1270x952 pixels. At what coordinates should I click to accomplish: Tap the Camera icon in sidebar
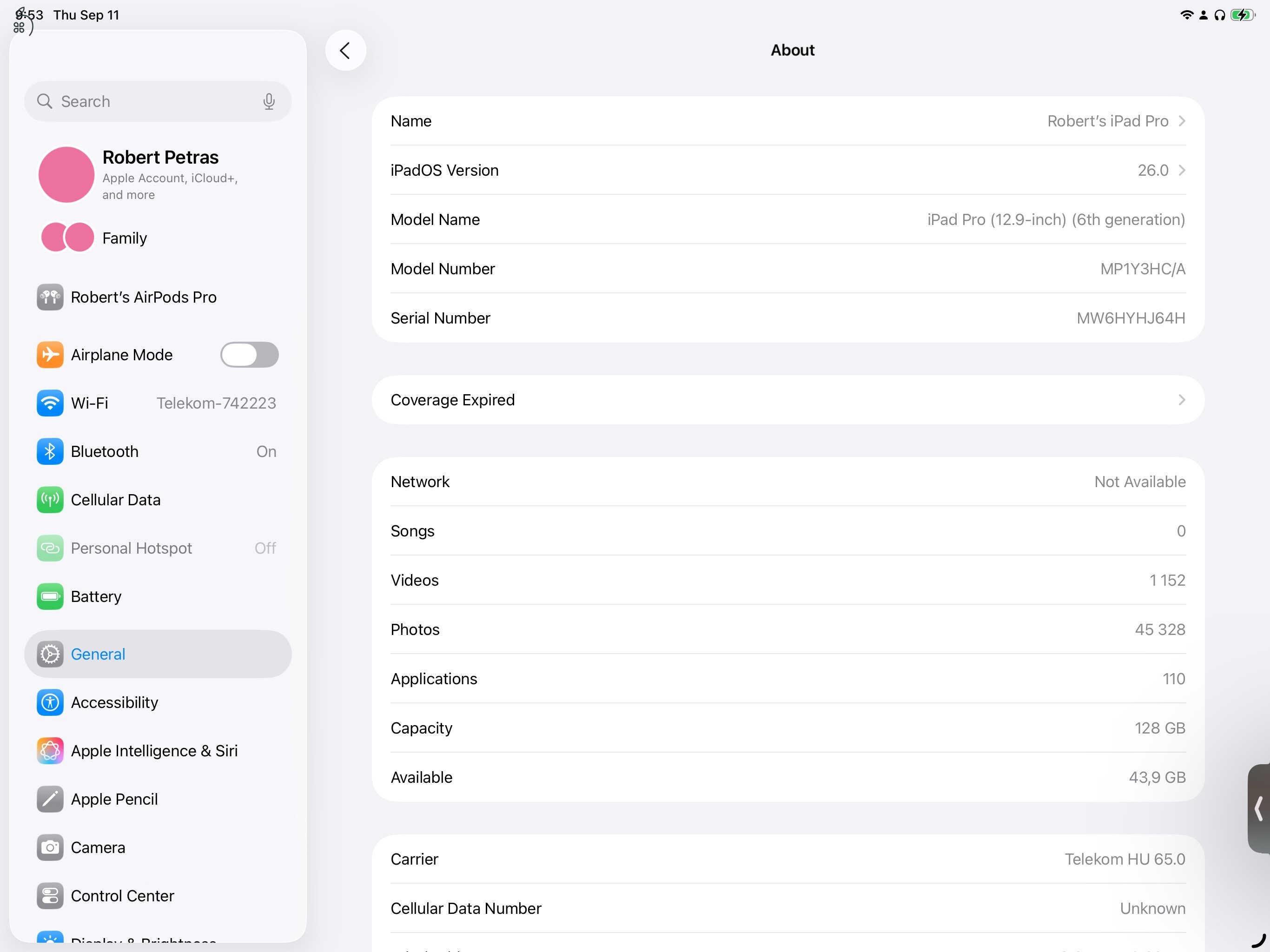click(50, 847)
